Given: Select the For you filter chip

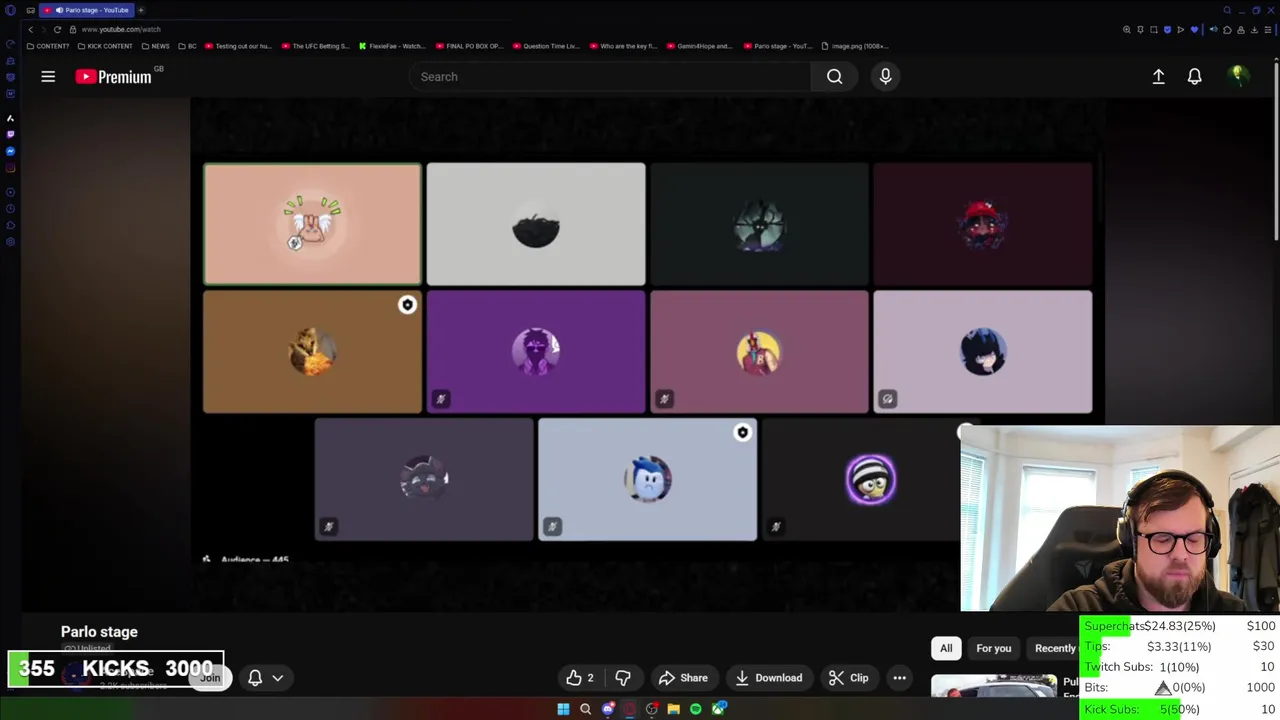Looking at the screenshot, I should (x=993, y=648).
